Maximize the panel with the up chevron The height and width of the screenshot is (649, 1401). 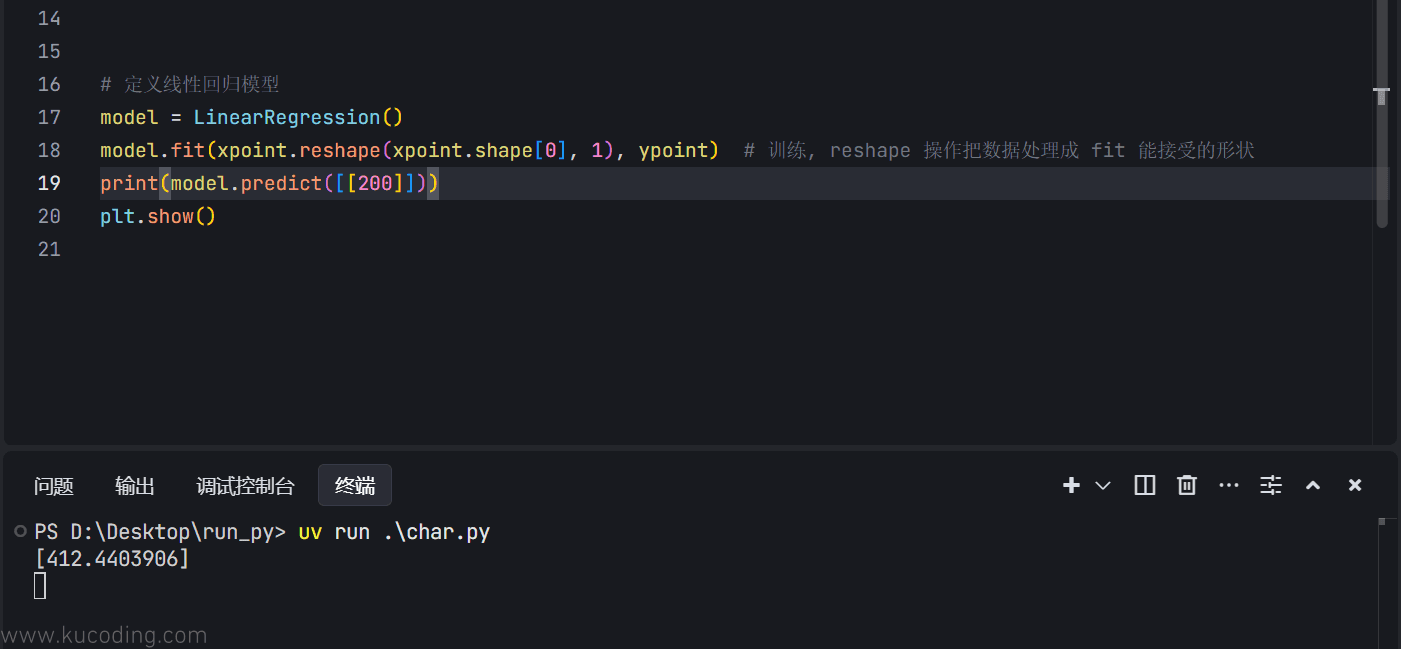1313,485
